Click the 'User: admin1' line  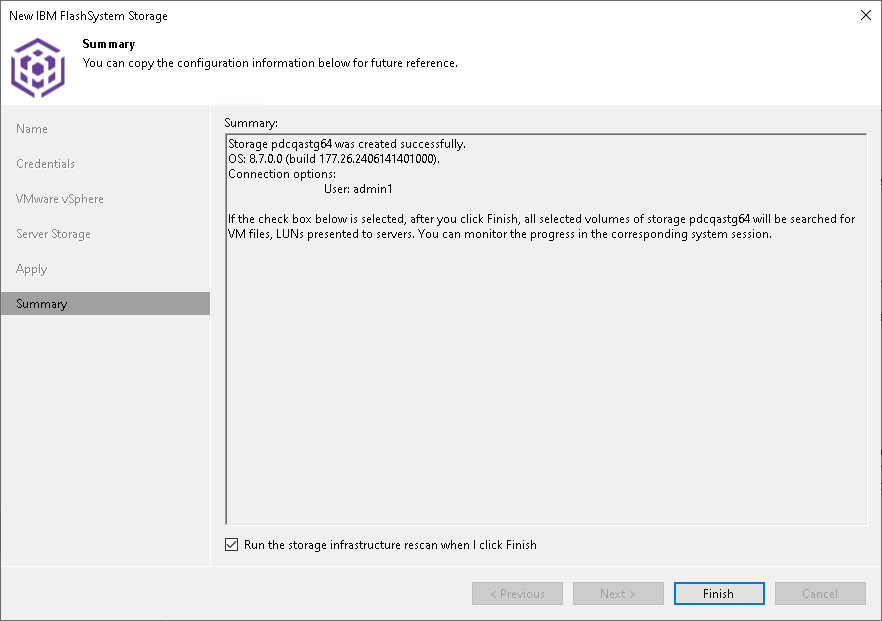[358, 189]
